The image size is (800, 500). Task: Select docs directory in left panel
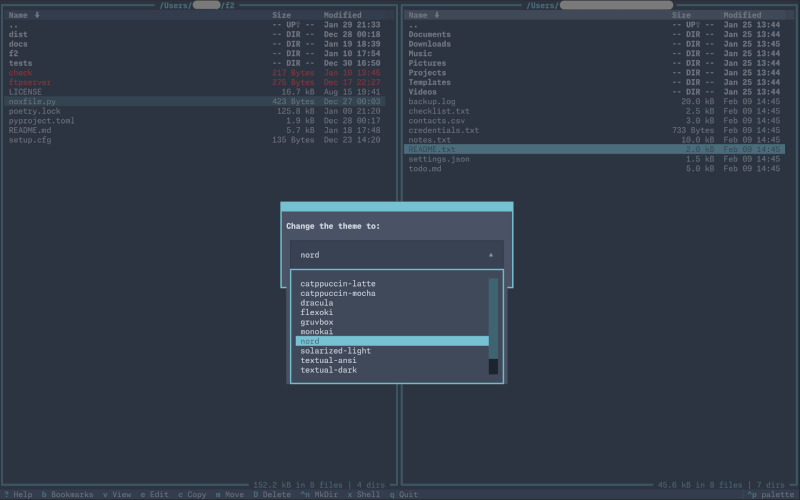[194, 44]
